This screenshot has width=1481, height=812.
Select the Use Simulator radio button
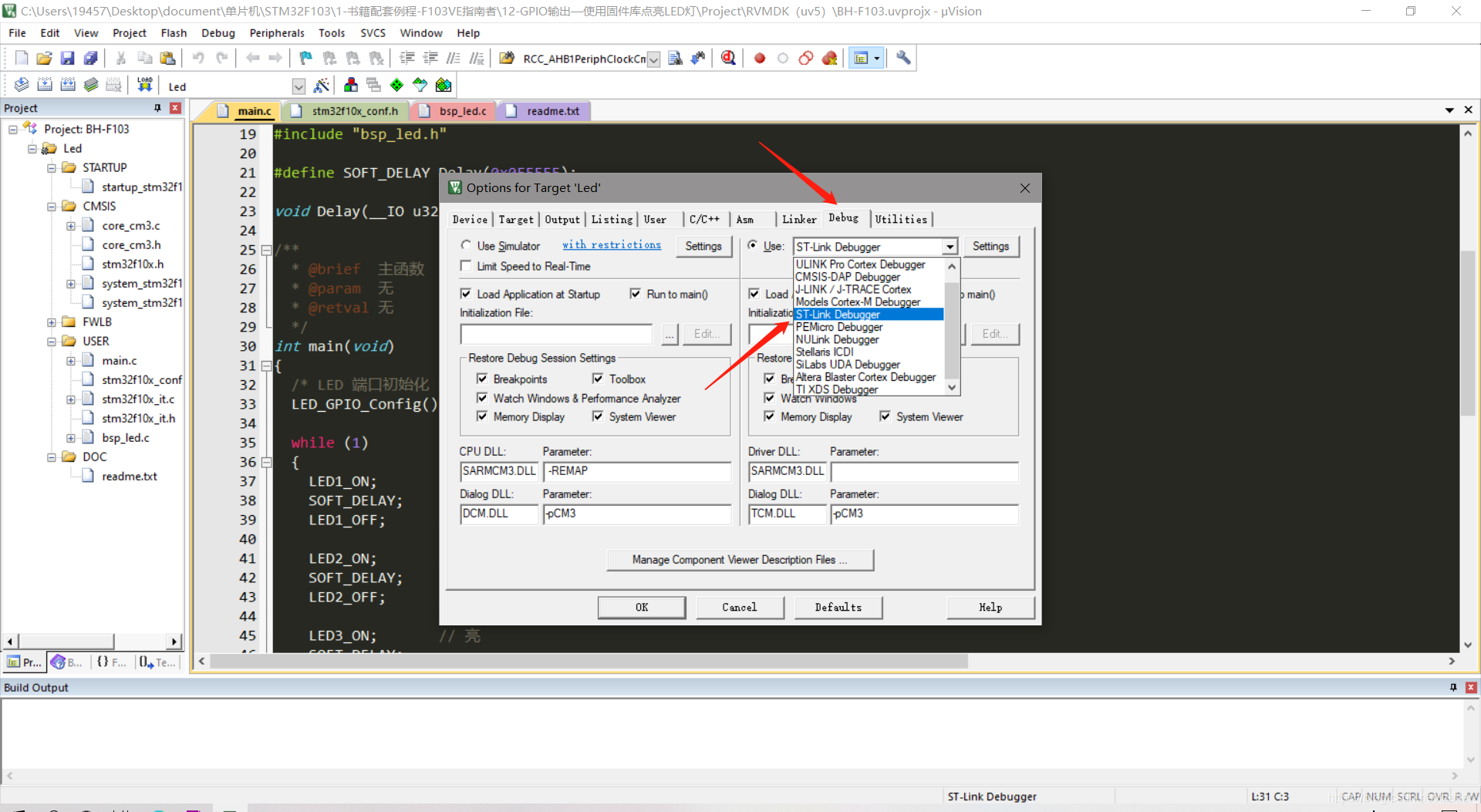[x=466, y=245]
